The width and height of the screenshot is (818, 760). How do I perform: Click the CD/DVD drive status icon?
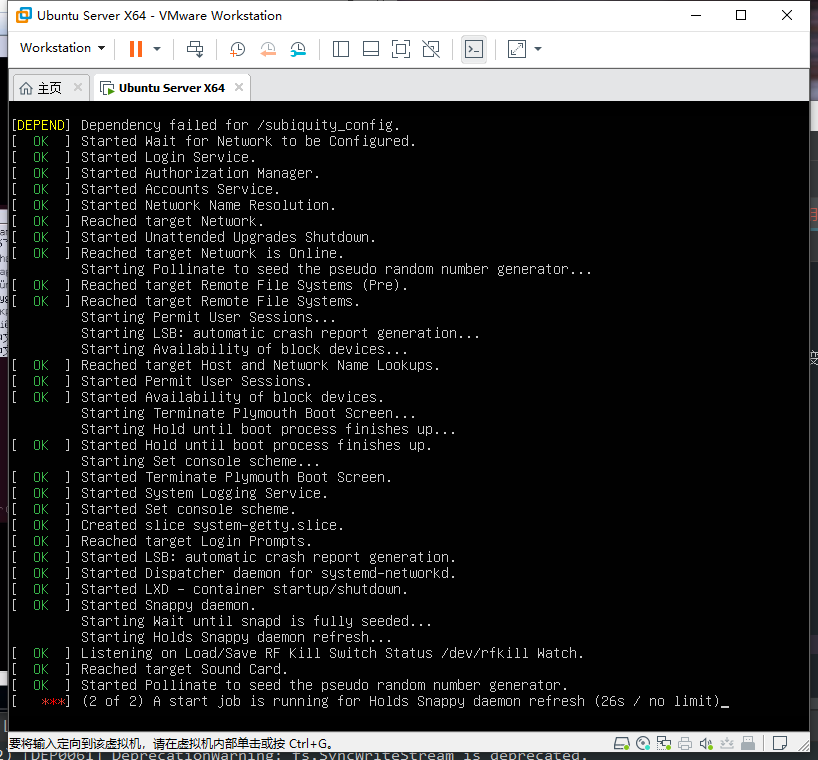tap(643, 743)
